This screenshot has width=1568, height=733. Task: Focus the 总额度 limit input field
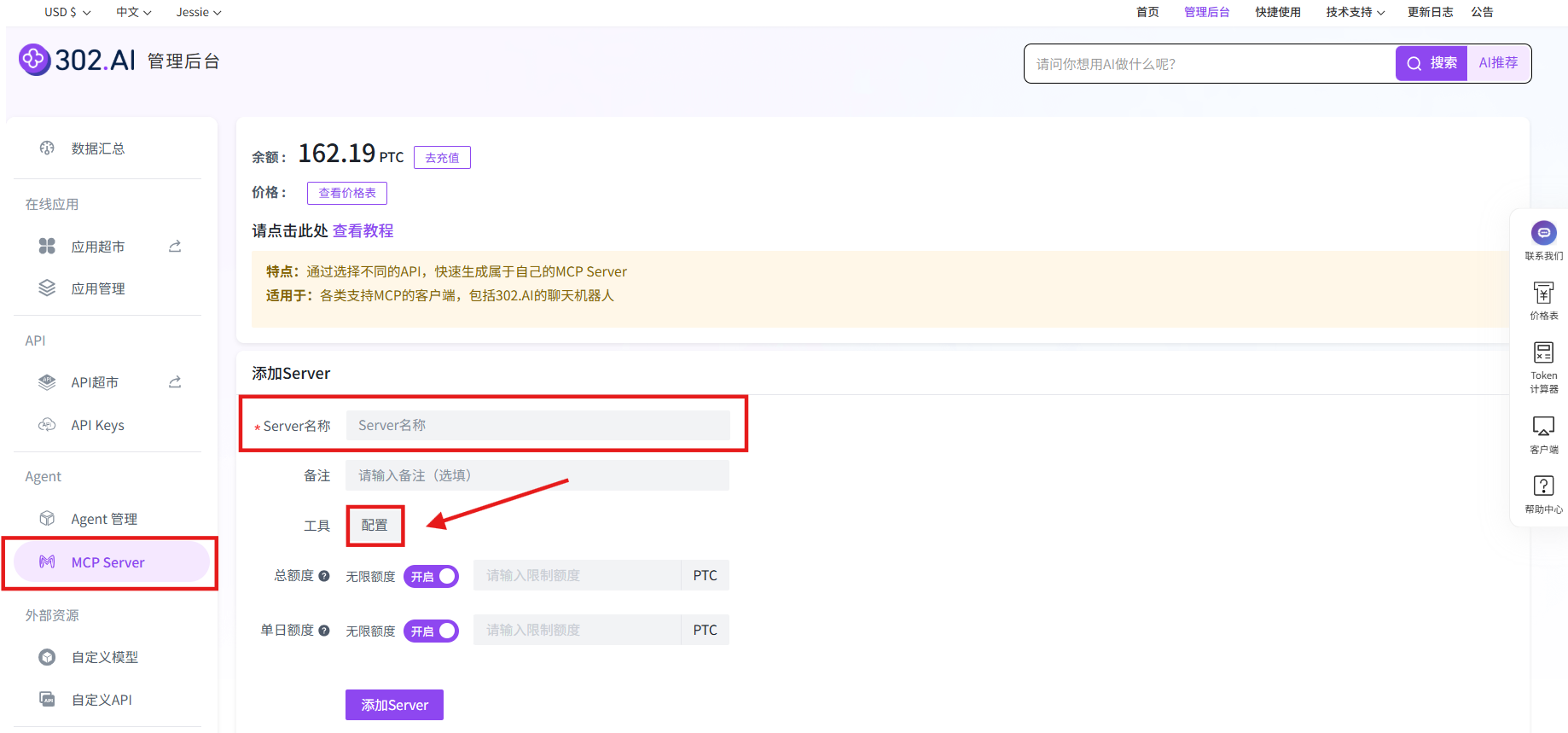tap(578, 575)
